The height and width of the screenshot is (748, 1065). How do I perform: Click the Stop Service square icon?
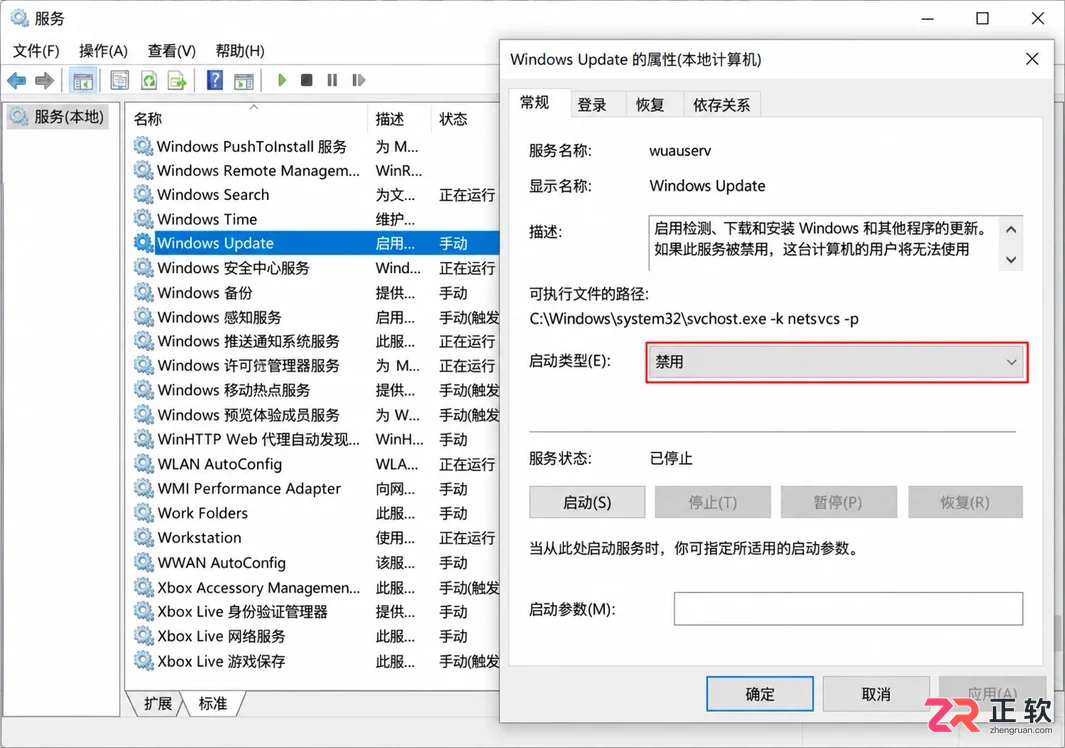point(306,80)
